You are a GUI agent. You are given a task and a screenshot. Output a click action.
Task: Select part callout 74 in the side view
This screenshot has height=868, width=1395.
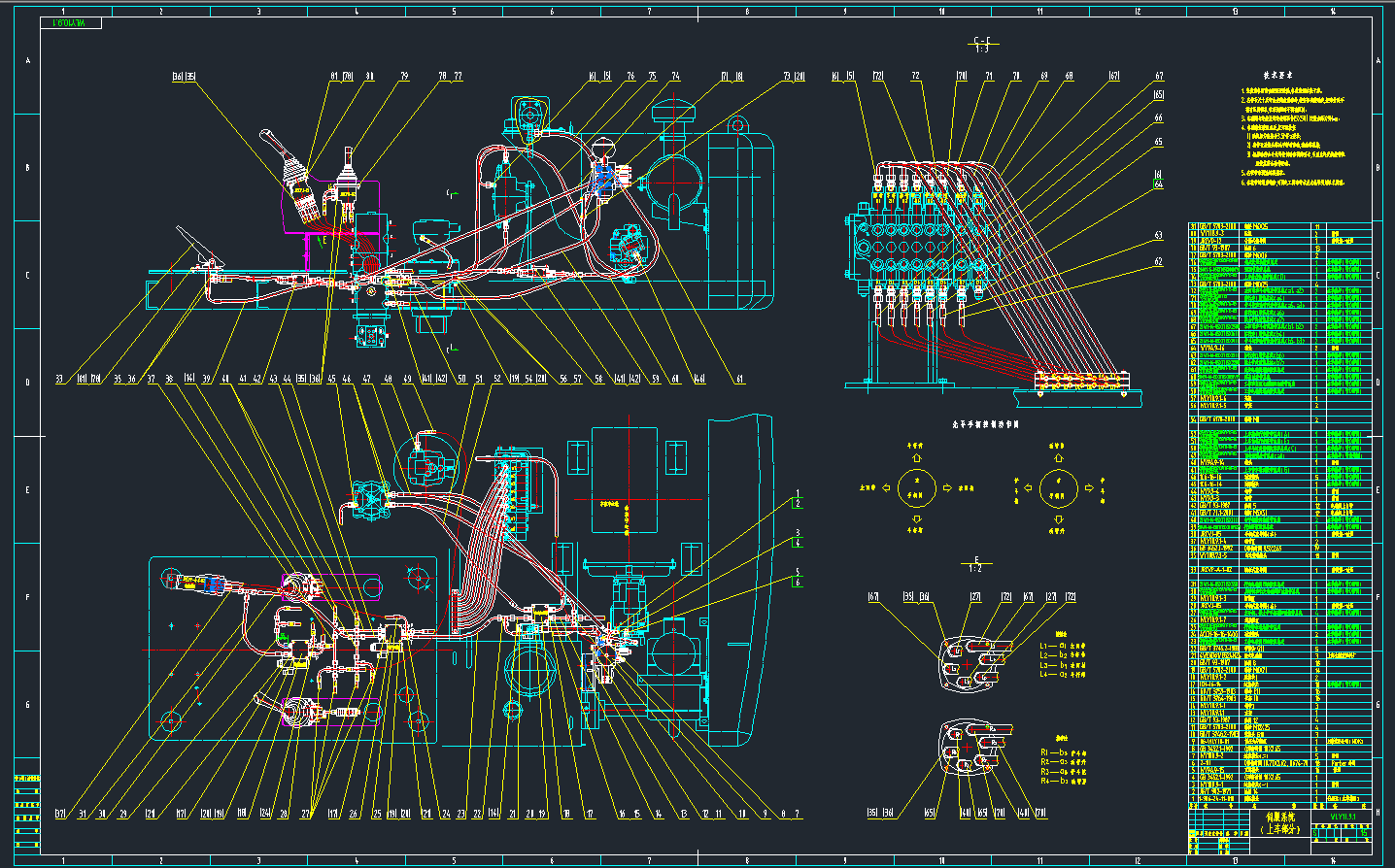pos(675,76)
